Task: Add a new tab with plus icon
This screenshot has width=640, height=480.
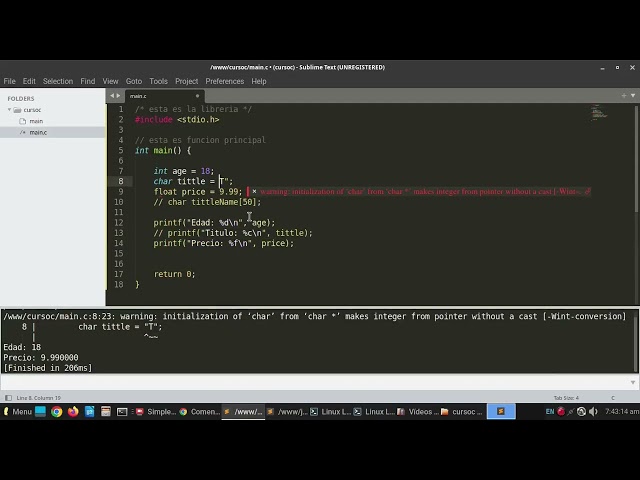Action: click(624, 96)
